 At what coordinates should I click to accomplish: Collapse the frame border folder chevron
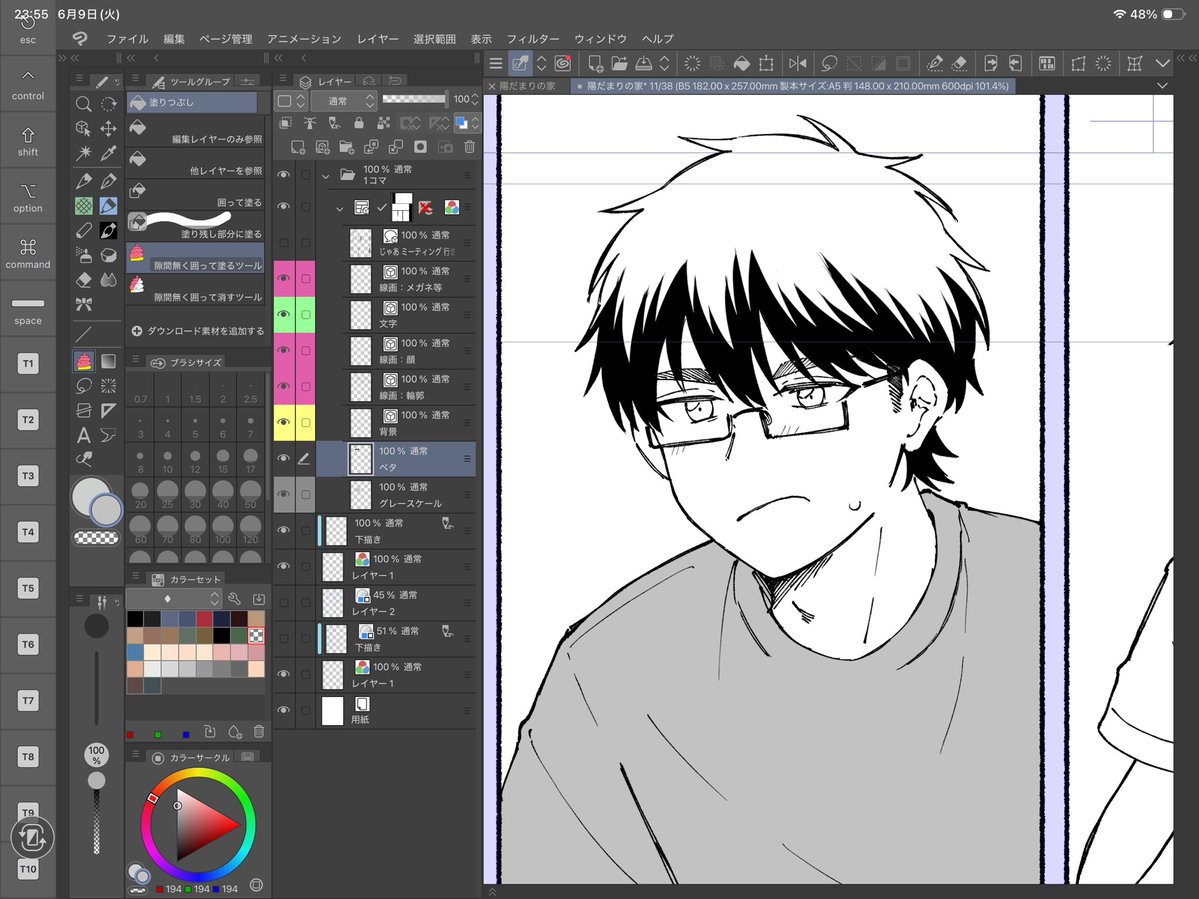click(340, 208)
